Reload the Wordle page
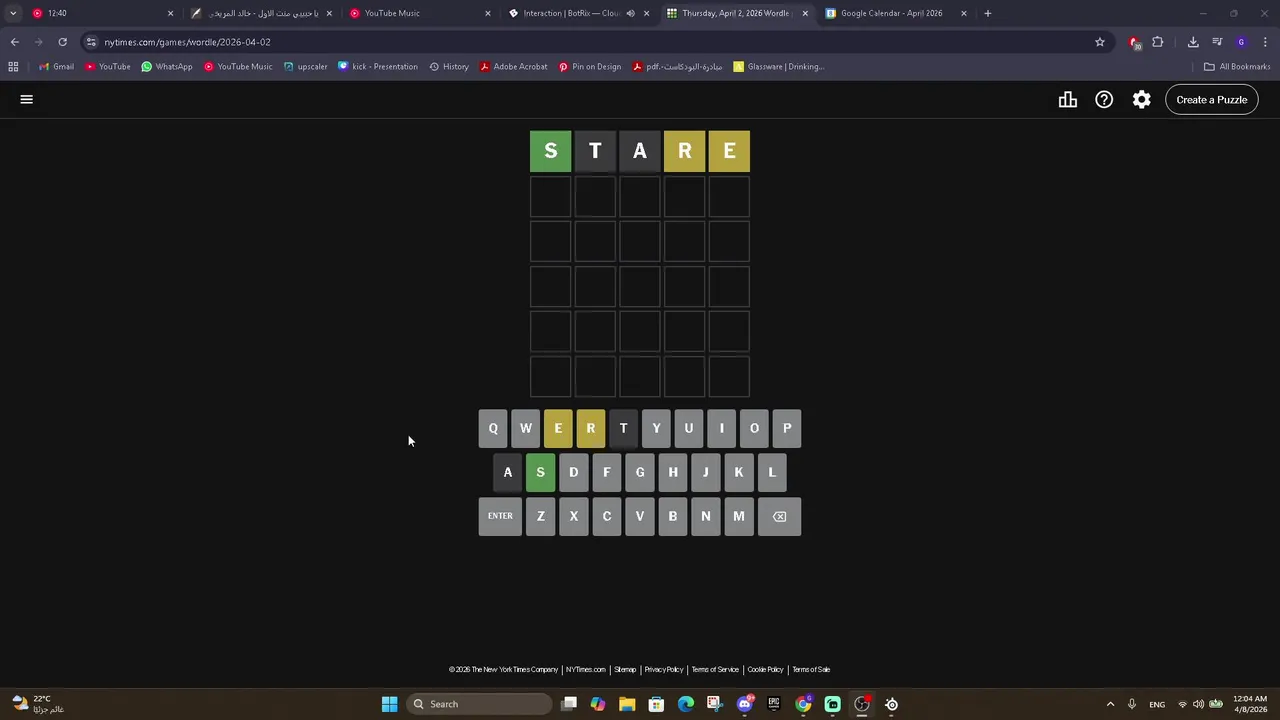 coord(62,42)
